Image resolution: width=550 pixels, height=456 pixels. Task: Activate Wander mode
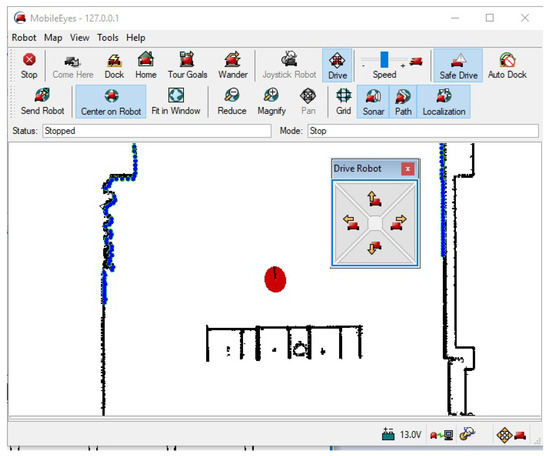tap(233, 65)
